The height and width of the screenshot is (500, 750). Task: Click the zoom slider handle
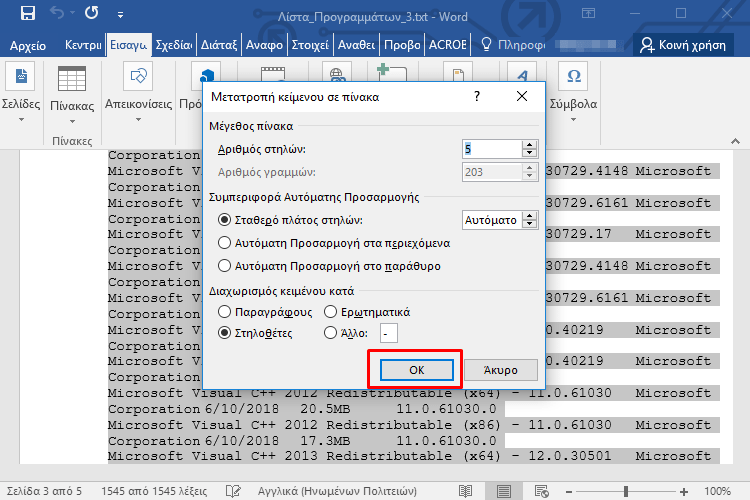pyautogui.click(x=626, y=491)
